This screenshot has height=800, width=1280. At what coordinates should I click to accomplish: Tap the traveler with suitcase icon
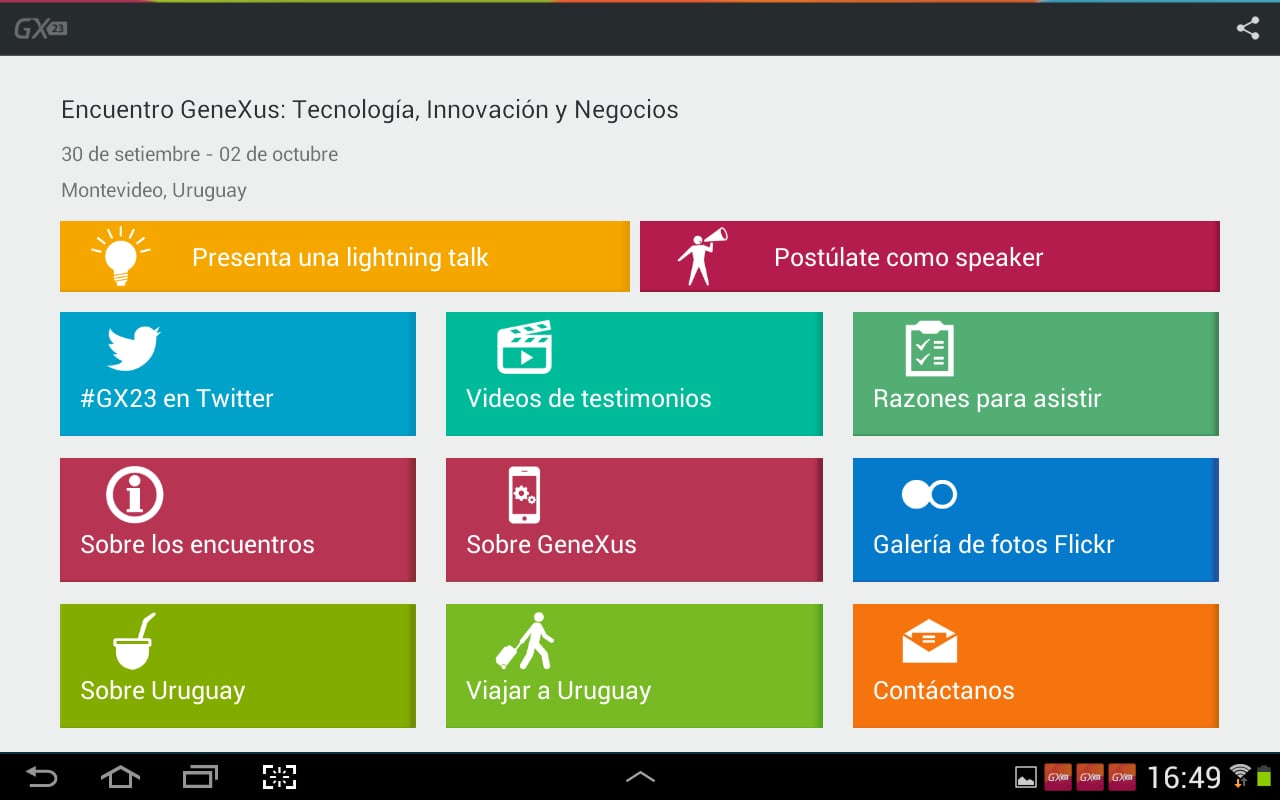525,641
